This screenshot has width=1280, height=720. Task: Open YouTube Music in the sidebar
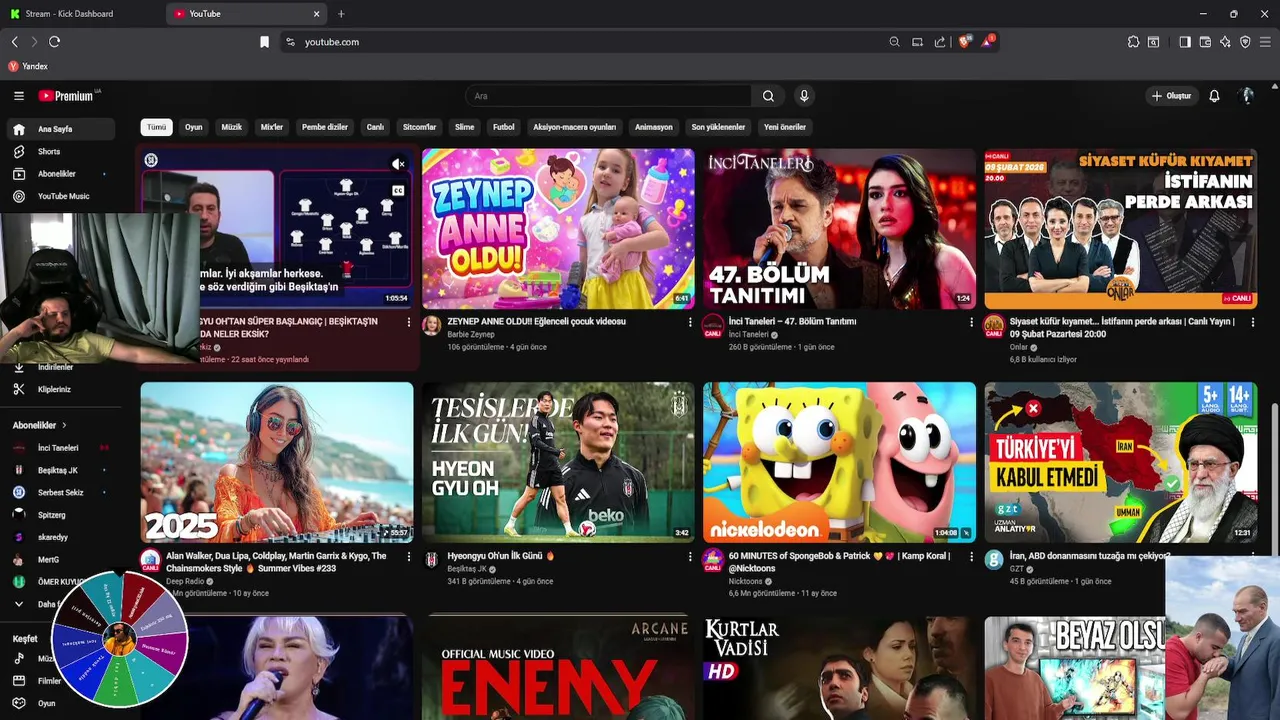(x=60, y=196)
